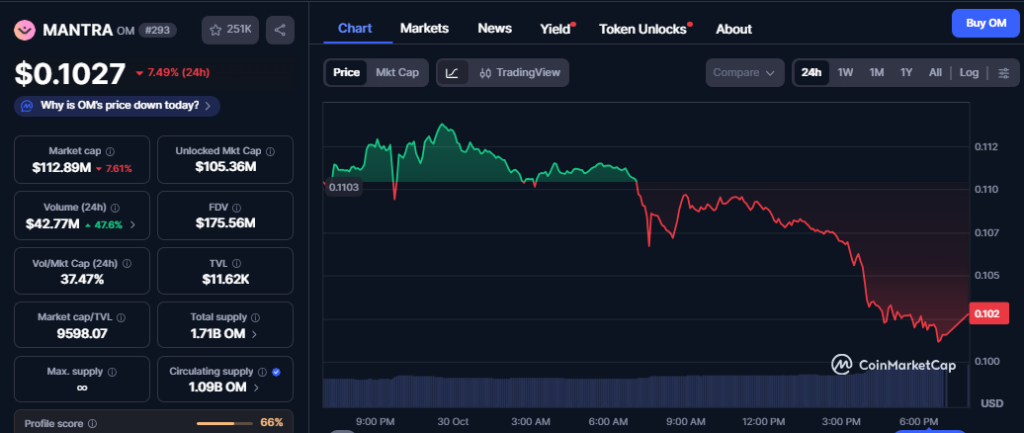Open the Compare dropdown
This screenshot has width=1024, height=433.
[x=744, y=72]
